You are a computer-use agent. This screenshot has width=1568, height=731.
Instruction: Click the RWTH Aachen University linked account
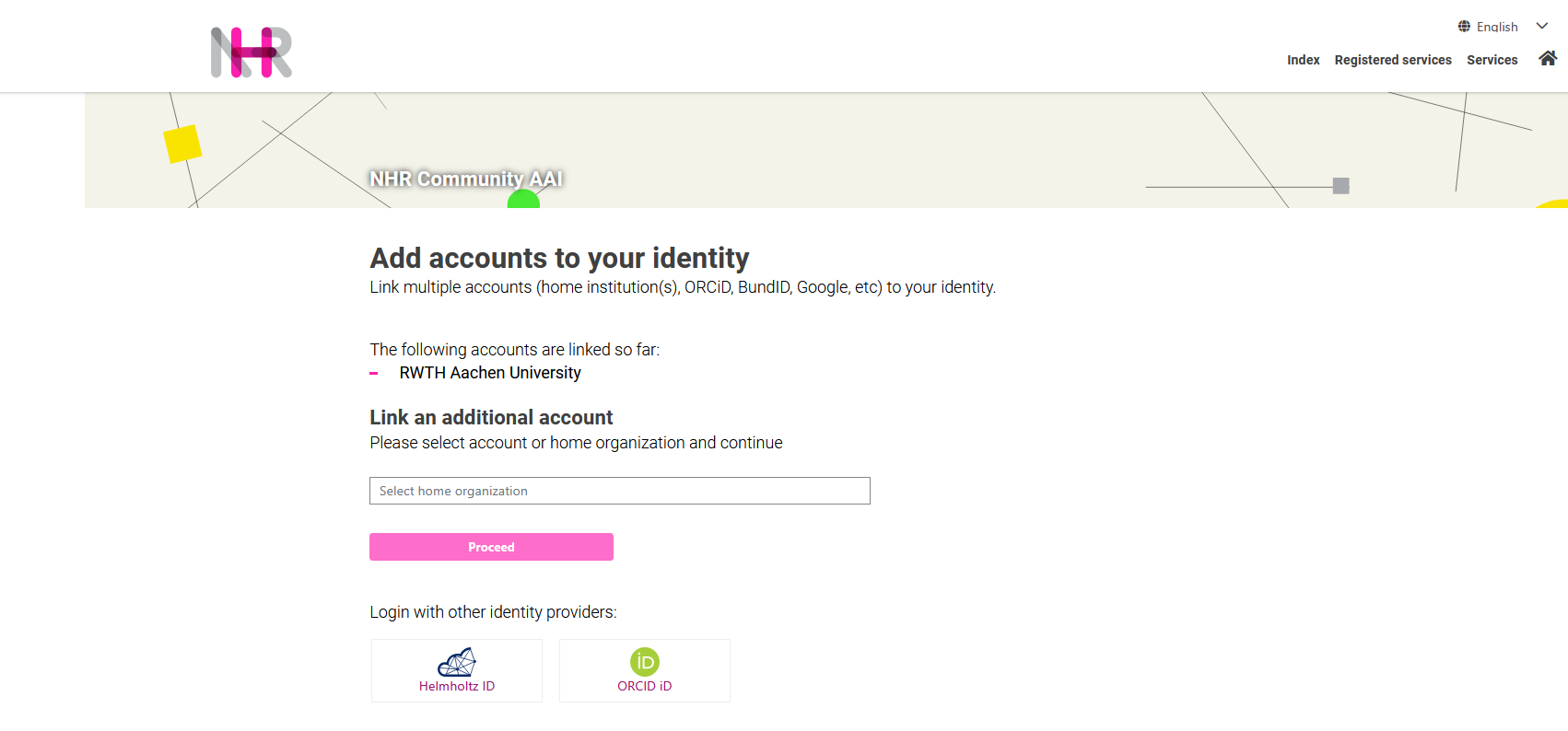489,373
